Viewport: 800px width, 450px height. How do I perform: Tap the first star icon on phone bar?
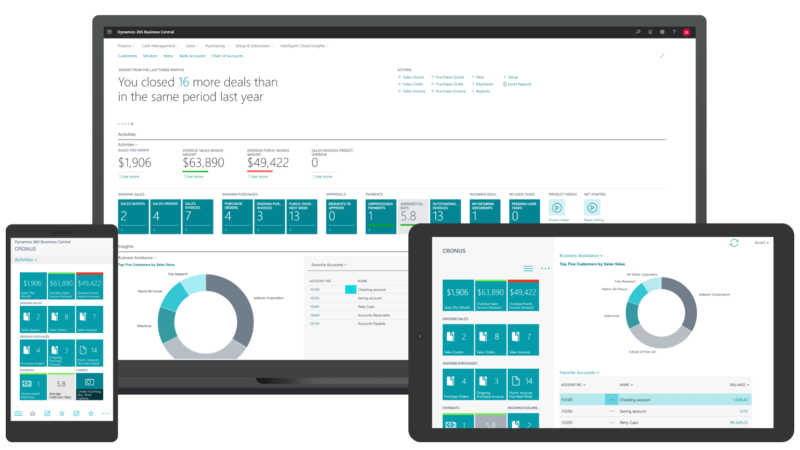pos(62,413)
